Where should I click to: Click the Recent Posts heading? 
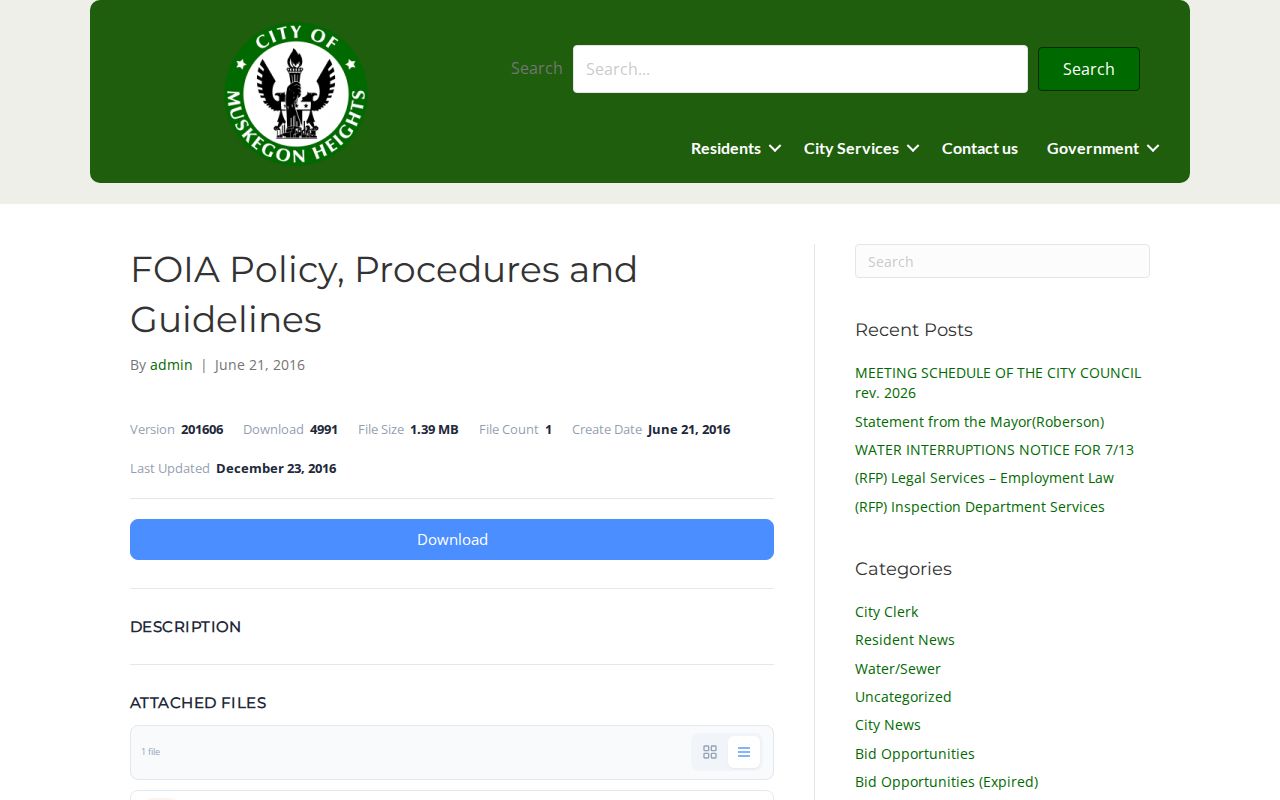(x=914, y=330)
